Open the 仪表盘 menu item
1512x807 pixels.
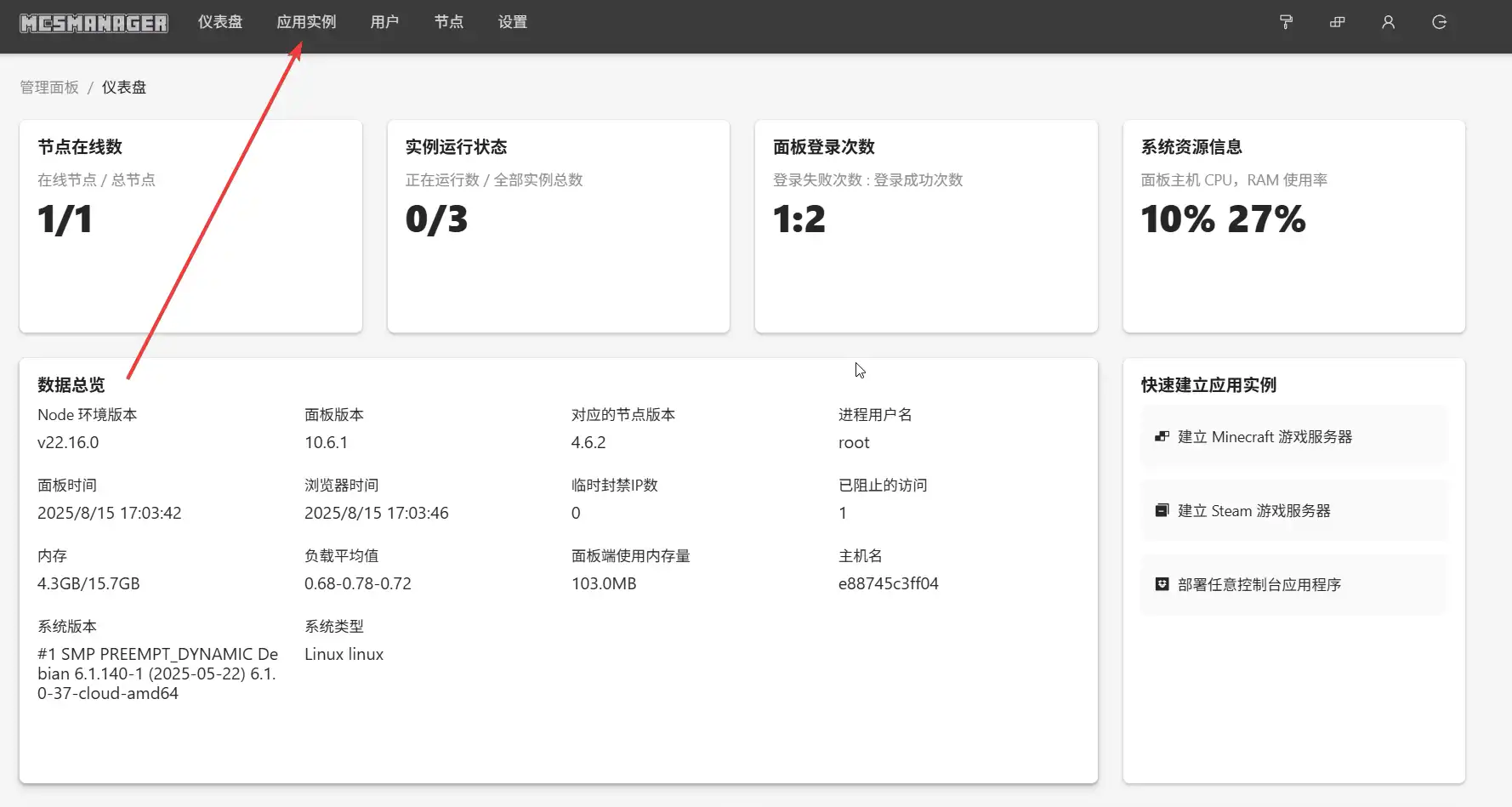(x=220, y=22)
